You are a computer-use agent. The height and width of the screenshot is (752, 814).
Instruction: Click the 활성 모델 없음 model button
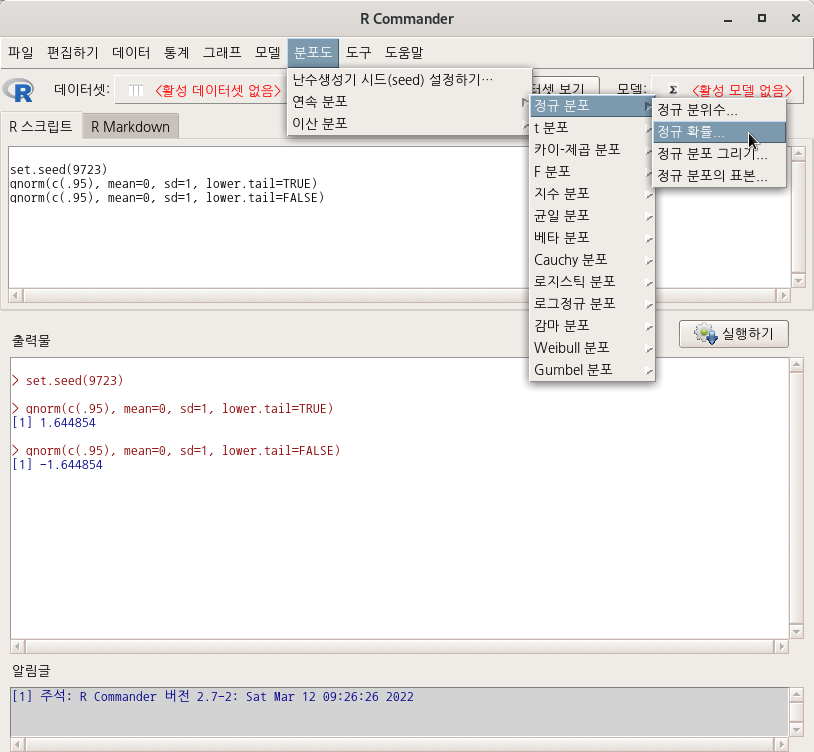[x=728, y=90]
